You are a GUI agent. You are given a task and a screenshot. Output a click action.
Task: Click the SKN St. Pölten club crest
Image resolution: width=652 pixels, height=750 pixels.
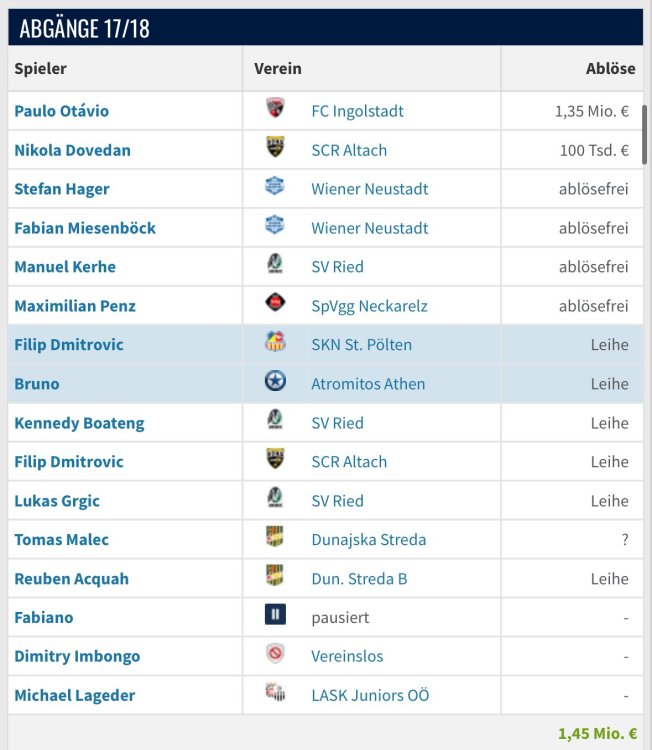pyautogui.click(x=275, y=344)
